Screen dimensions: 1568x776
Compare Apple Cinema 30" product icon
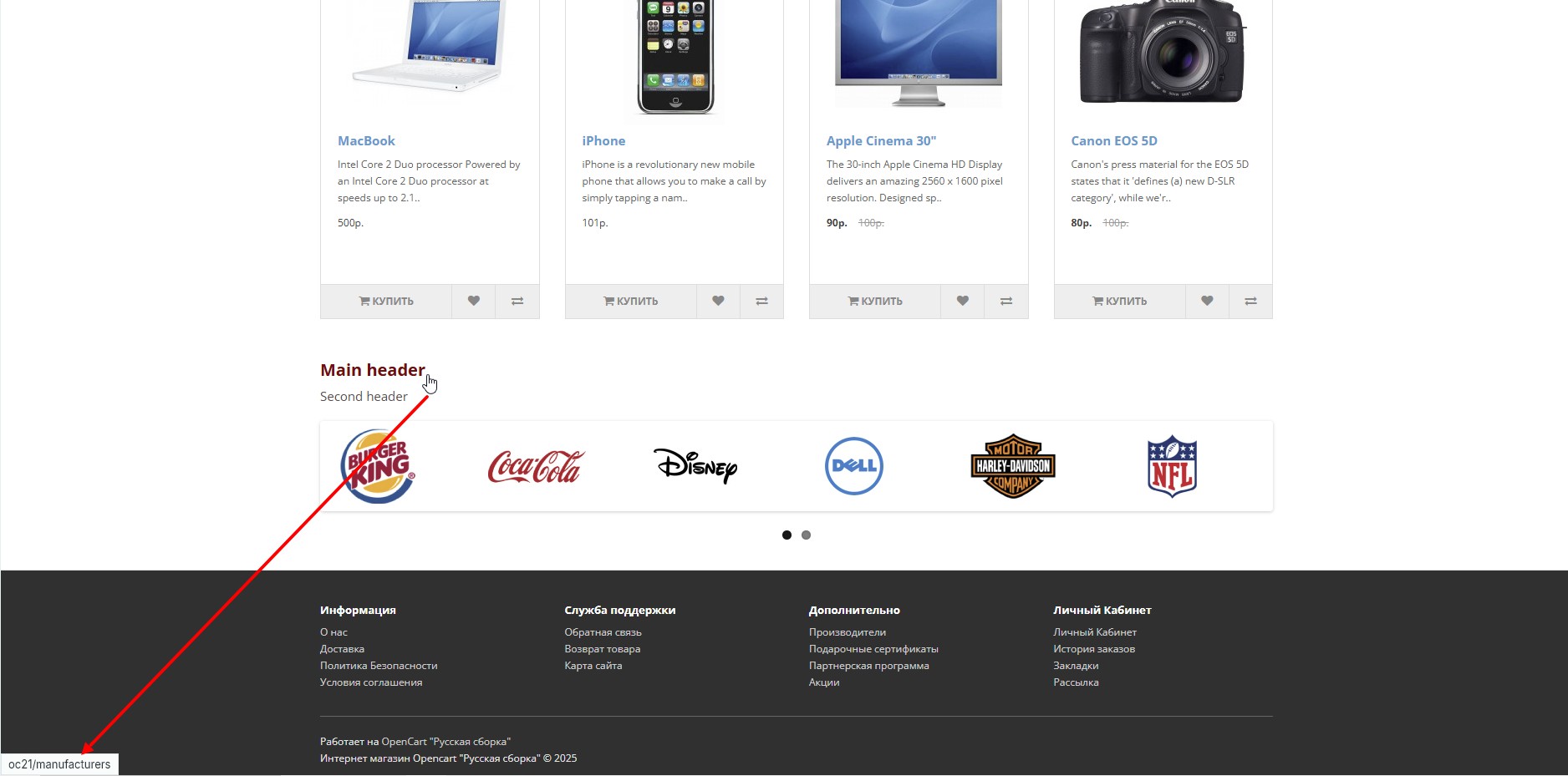coord(1006,302)
